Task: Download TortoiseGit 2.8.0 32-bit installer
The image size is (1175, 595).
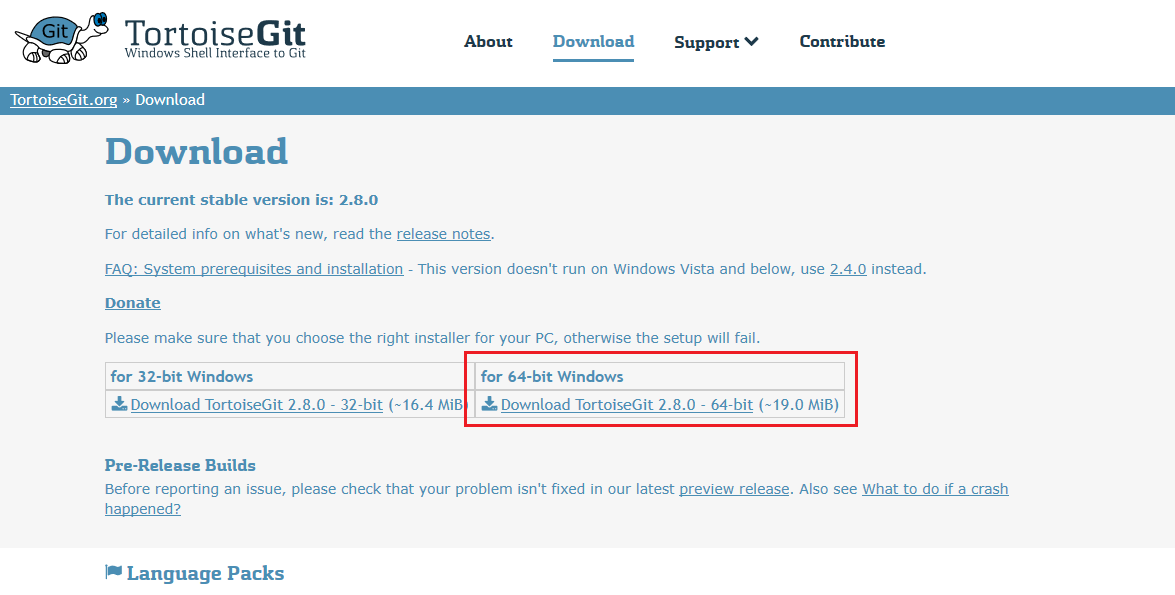Action: coord(256,405)
